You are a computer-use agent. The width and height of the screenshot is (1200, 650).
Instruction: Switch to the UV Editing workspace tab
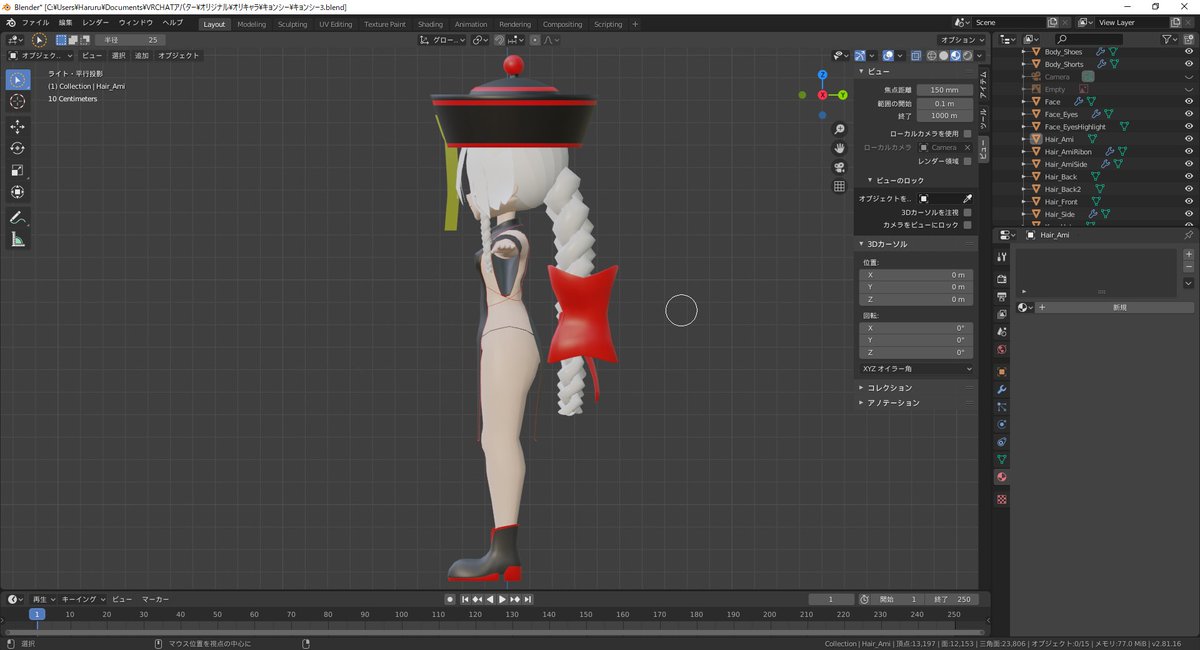click(335, 24)
